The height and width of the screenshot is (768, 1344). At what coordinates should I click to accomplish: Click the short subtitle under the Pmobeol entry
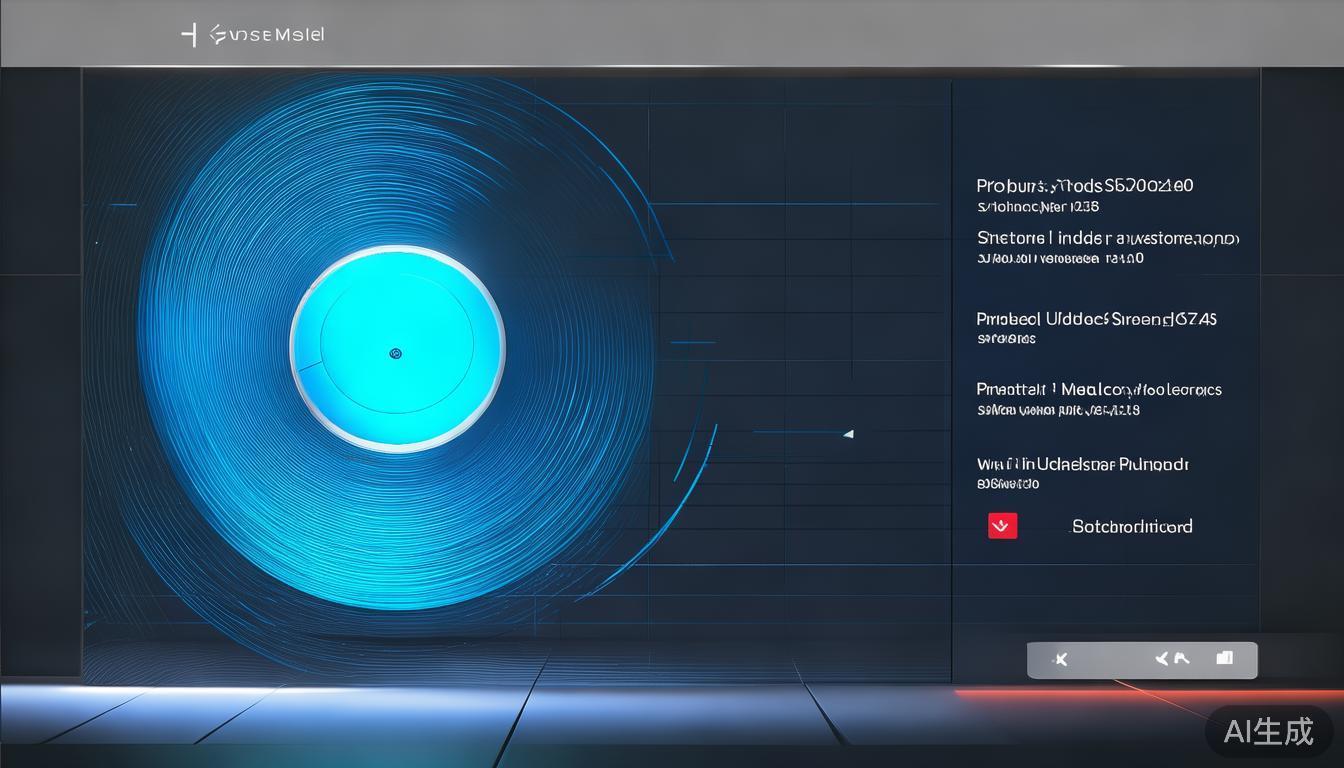(x=1006, y=339)
